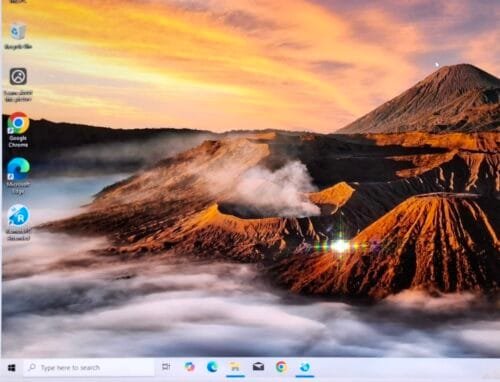500x382 pixels.
Task: Open Task View on the taskbar
Action: click(x=166, y=367)
